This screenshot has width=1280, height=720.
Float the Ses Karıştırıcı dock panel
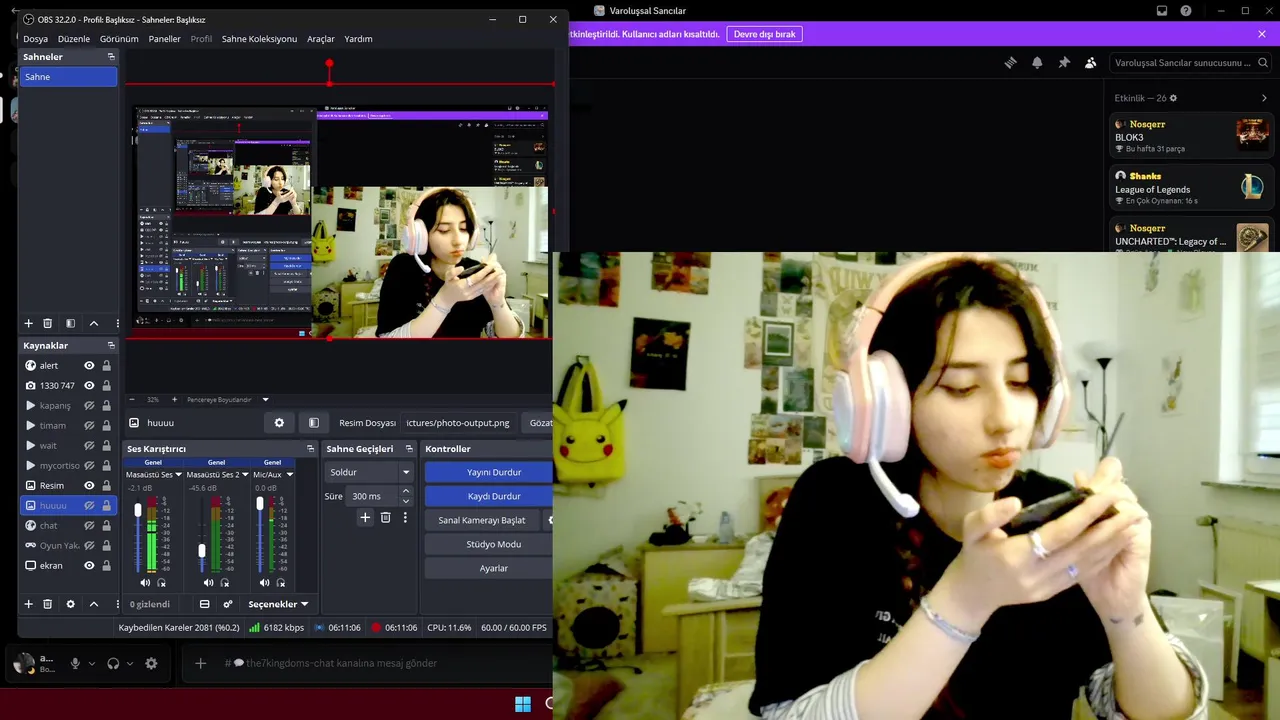pos(310,449)
